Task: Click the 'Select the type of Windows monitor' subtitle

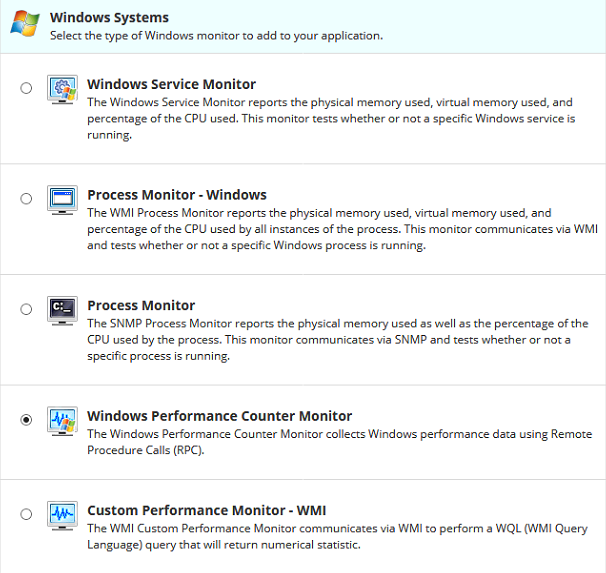Action: [216, 36]
